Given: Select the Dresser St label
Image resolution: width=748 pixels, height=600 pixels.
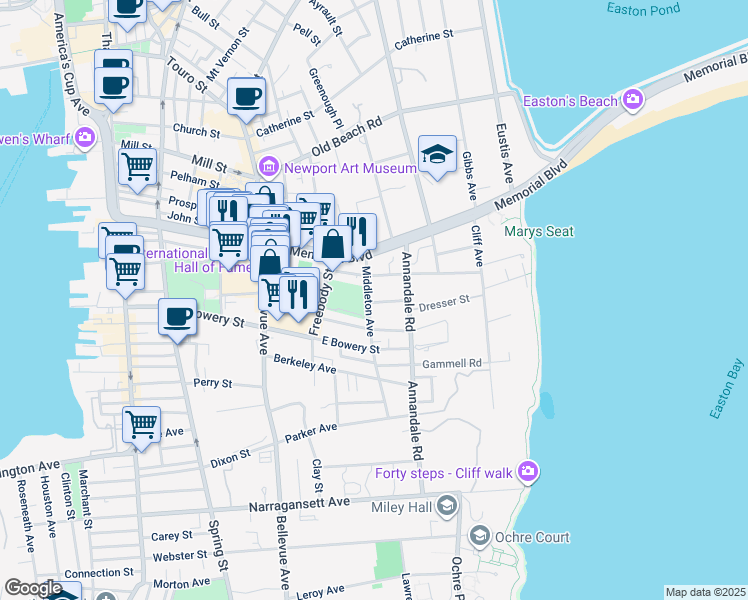Looking at the screenshot, I should click(444, 303).
